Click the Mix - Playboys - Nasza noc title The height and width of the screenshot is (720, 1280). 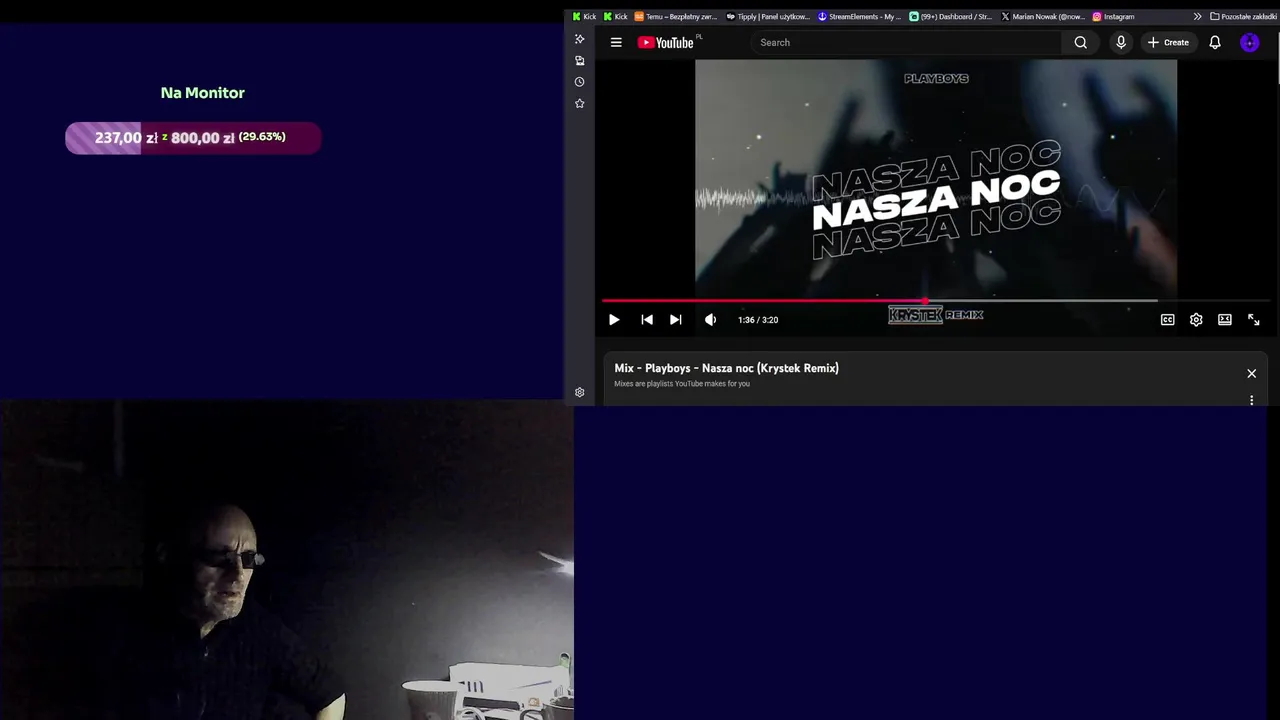(x=726, y=368)
